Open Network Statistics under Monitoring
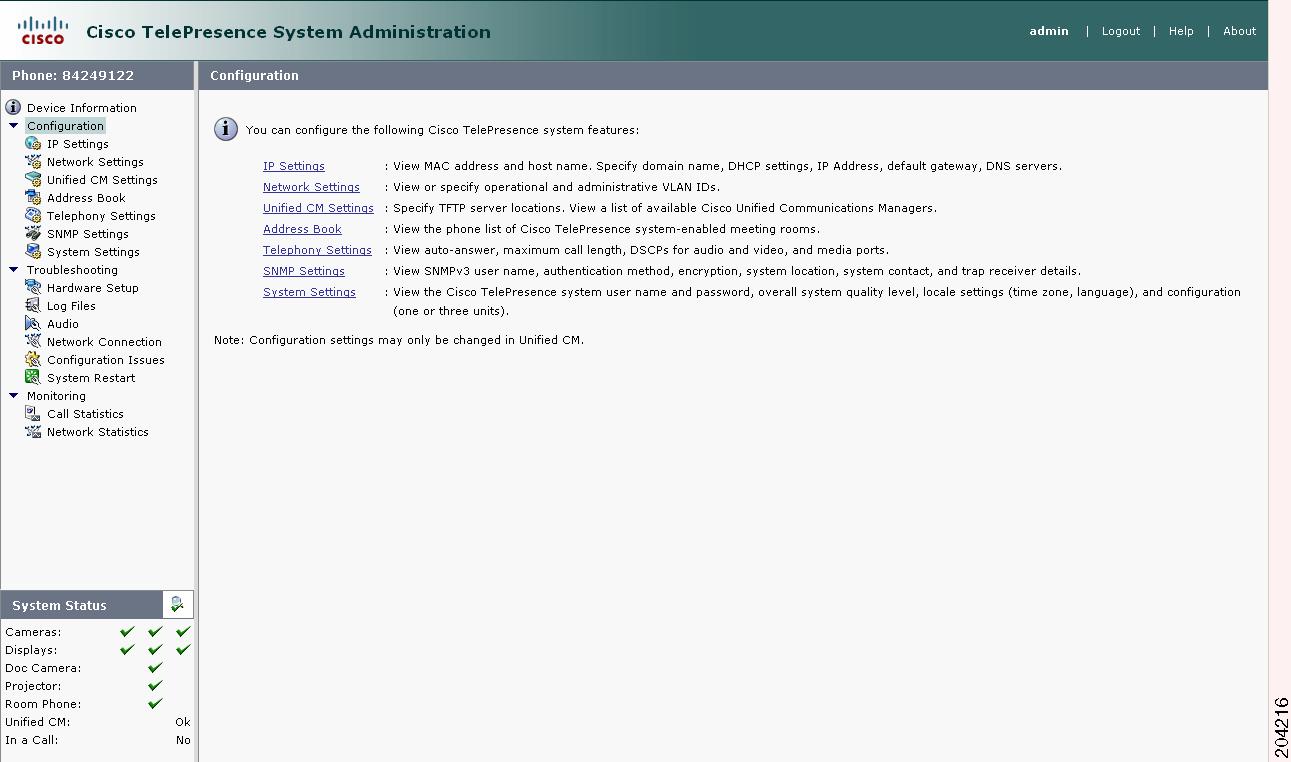The width and height of the screenshot is (1291, 762). click(98, 432)
